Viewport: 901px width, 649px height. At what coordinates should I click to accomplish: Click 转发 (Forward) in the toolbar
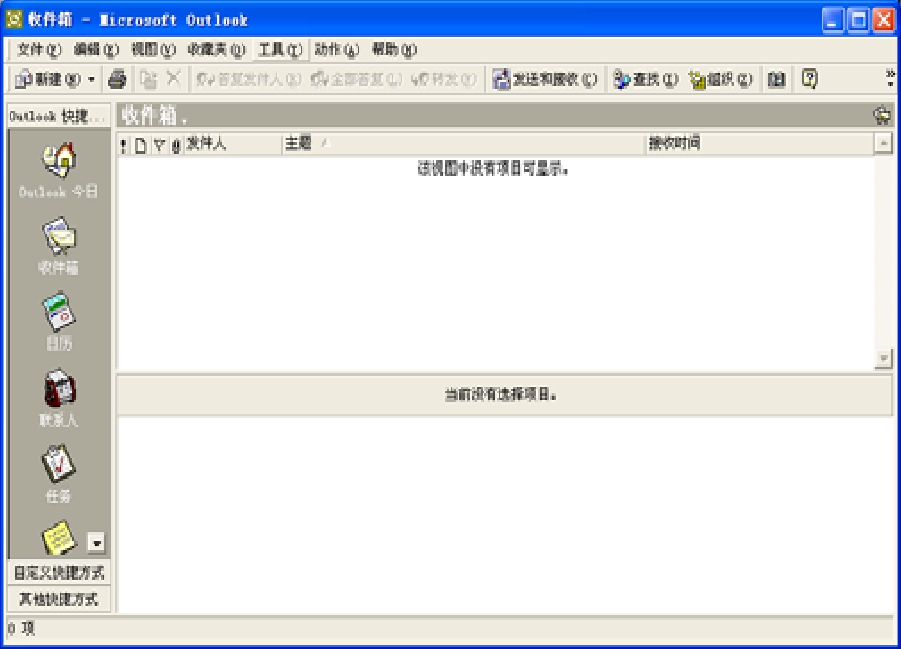pos(444,79)
